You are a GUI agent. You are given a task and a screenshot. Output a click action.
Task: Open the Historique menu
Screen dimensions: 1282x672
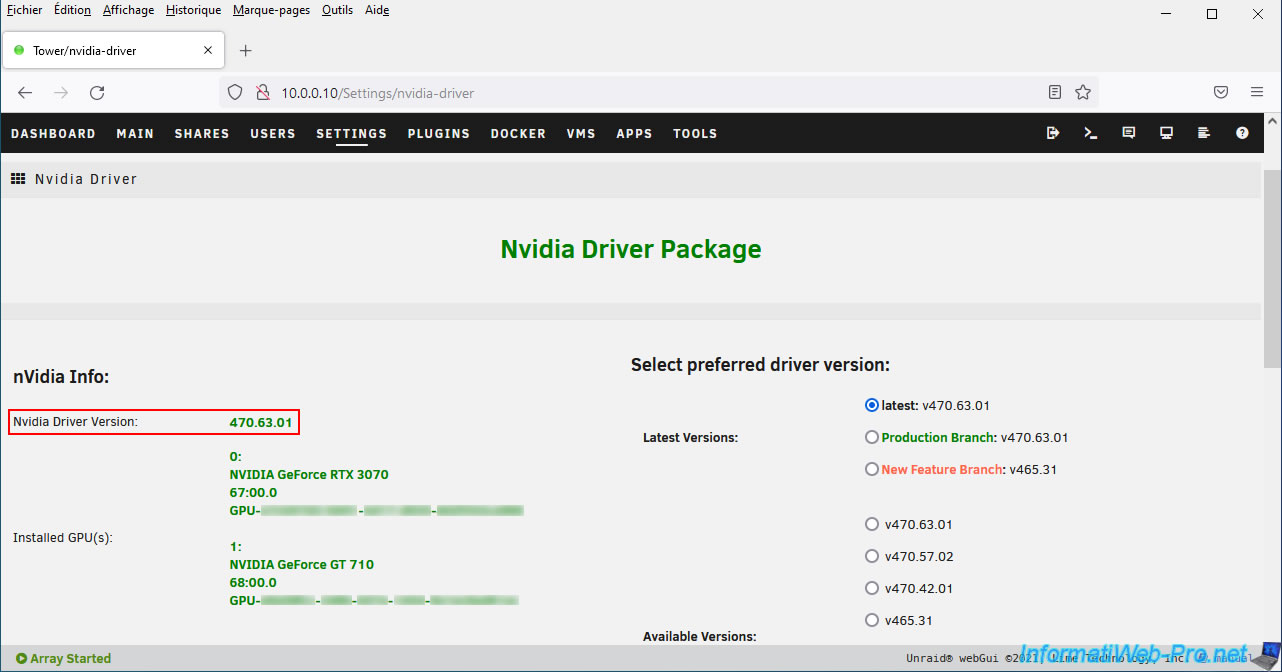pyautogui.click(x=193, y=10)
